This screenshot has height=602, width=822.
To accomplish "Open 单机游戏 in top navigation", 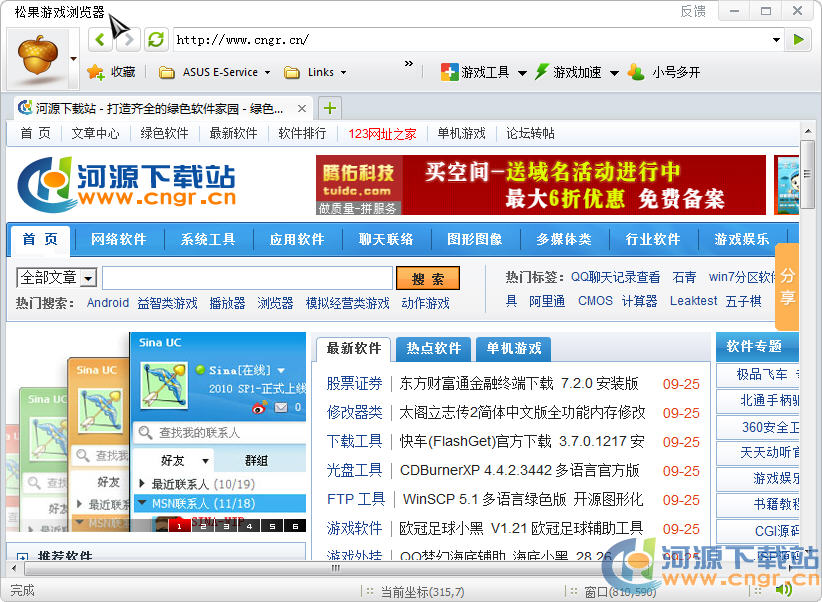I will [x=461, y=134].
